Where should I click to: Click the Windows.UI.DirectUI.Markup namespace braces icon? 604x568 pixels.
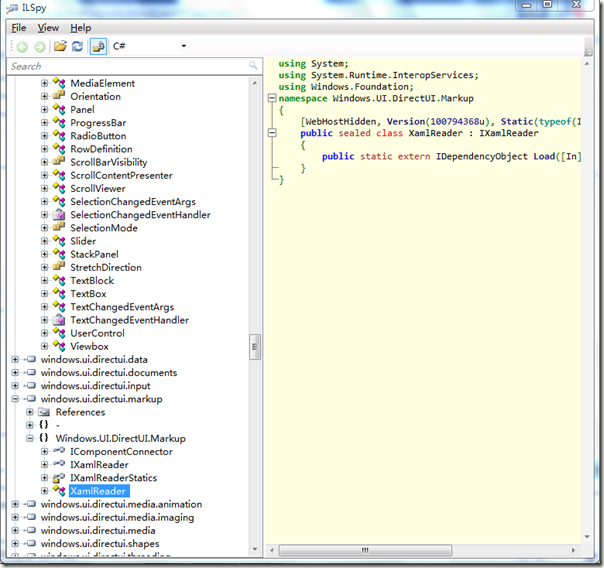click(44, 438)
